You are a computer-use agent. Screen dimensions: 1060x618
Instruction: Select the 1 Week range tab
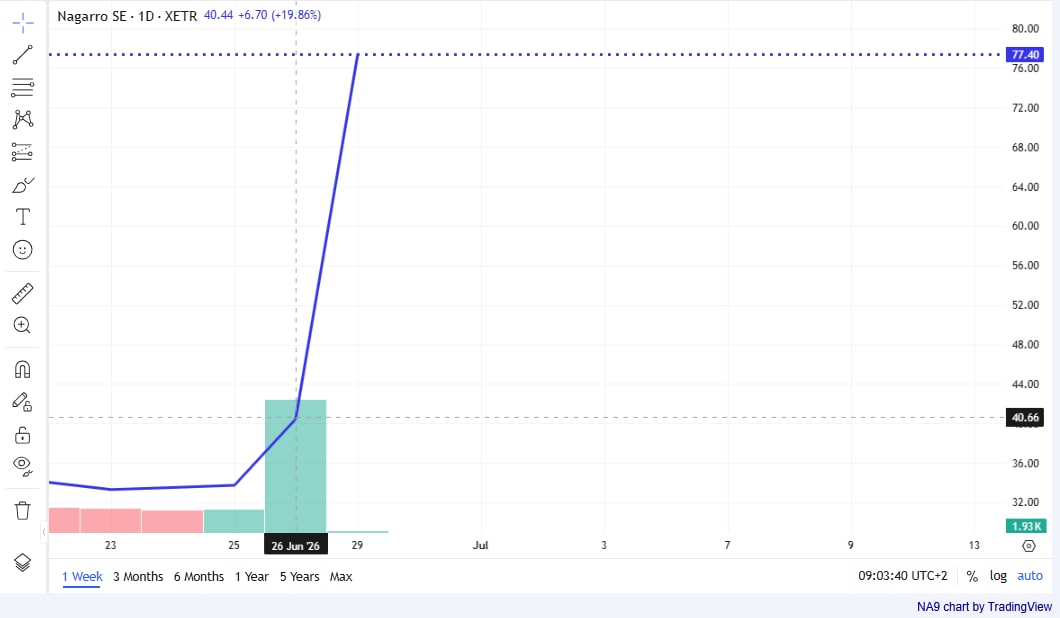pos(82,577)
